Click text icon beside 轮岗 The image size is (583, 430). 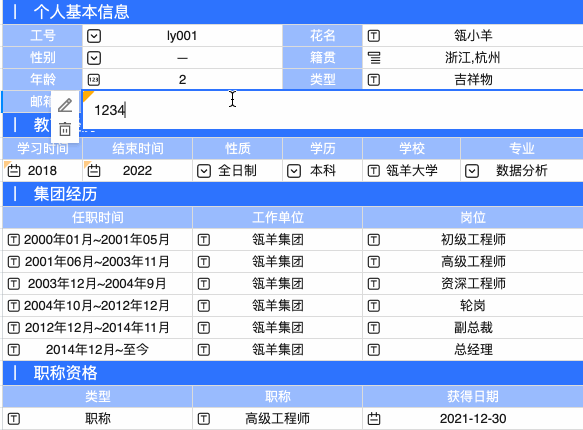click(x=374, y=306)
